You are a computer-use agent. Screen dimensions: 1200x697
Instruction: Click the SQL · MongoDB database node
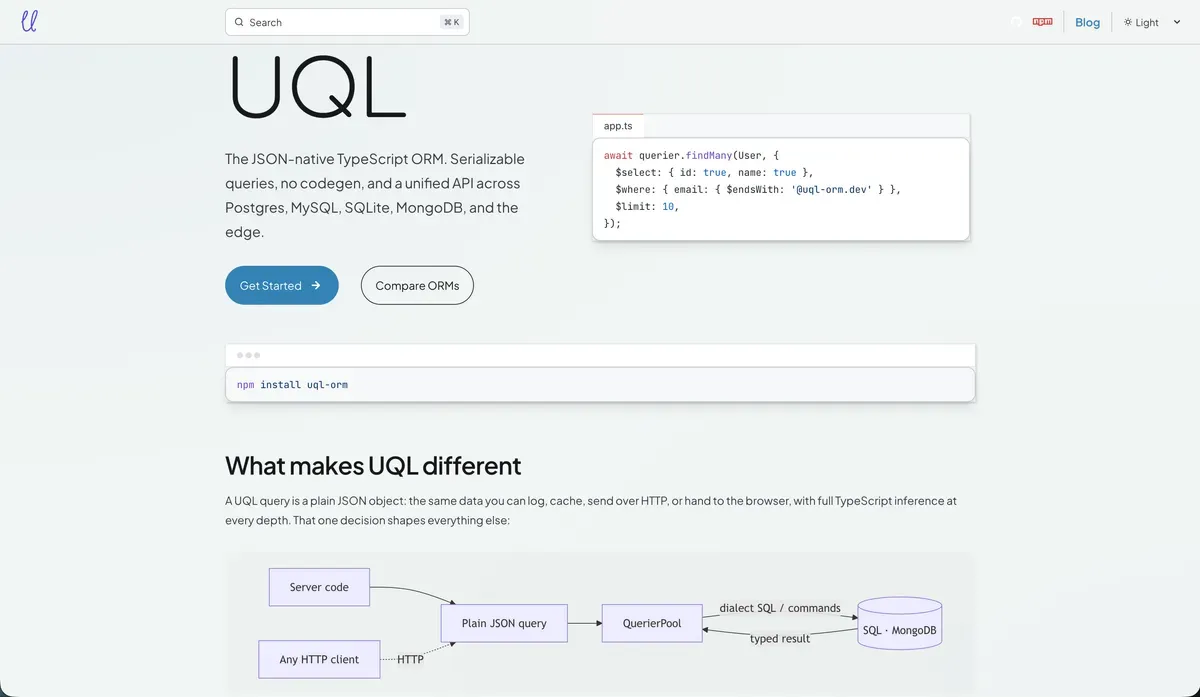click(900, 624)
